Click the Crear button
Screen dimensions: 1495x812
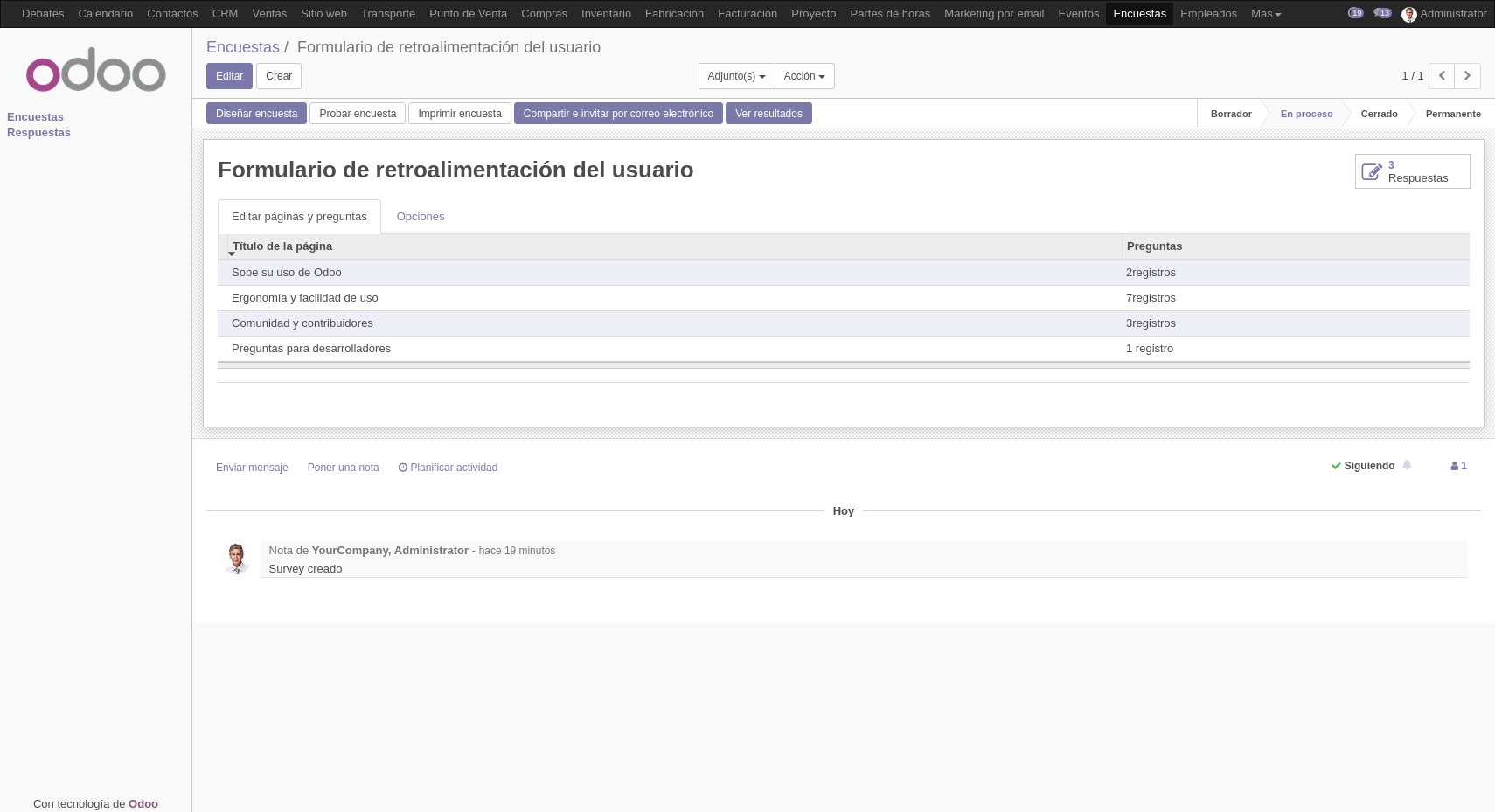pos(279,76)
